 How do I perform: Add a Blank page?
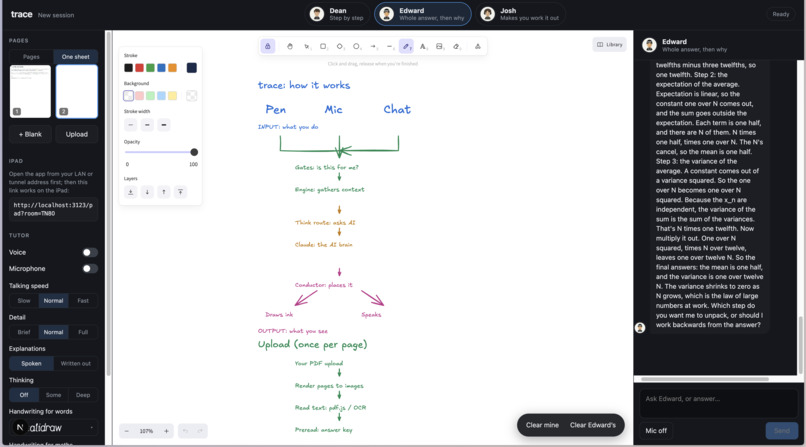(x=30, y=134)
